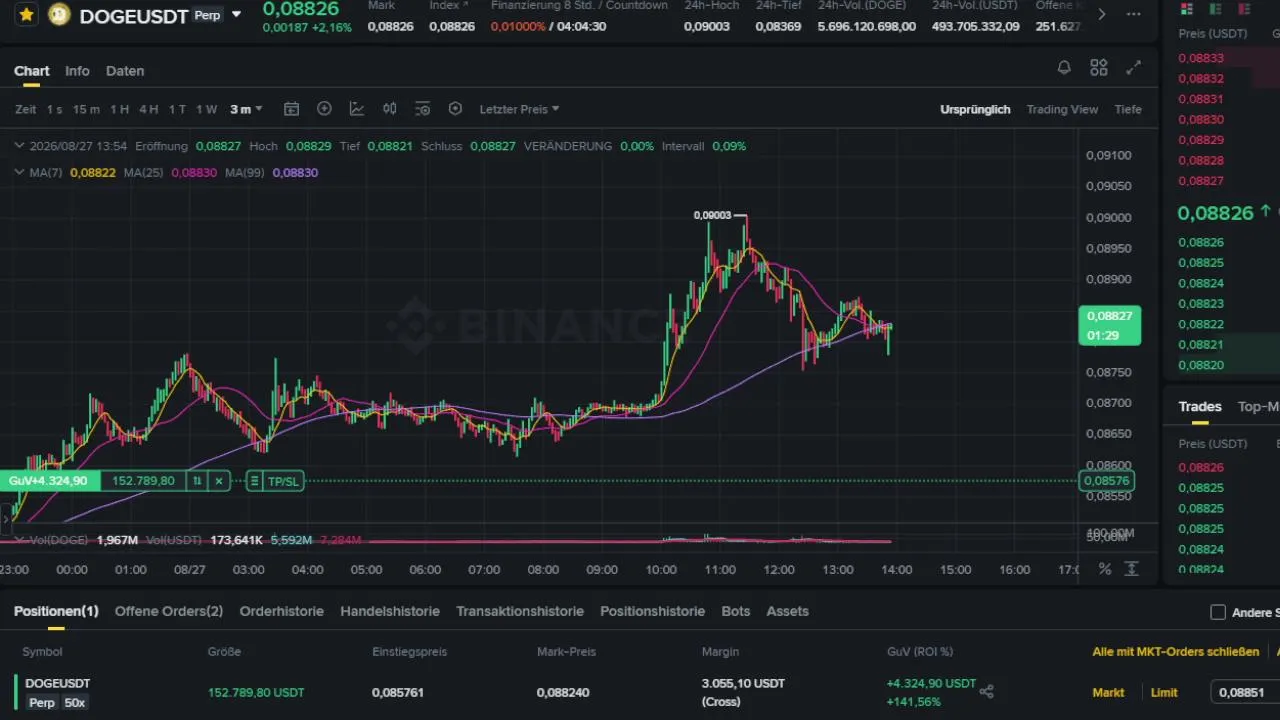Open the Chart tab
1280x720 pixels.
pyautogui.click(x=32, y=71)
